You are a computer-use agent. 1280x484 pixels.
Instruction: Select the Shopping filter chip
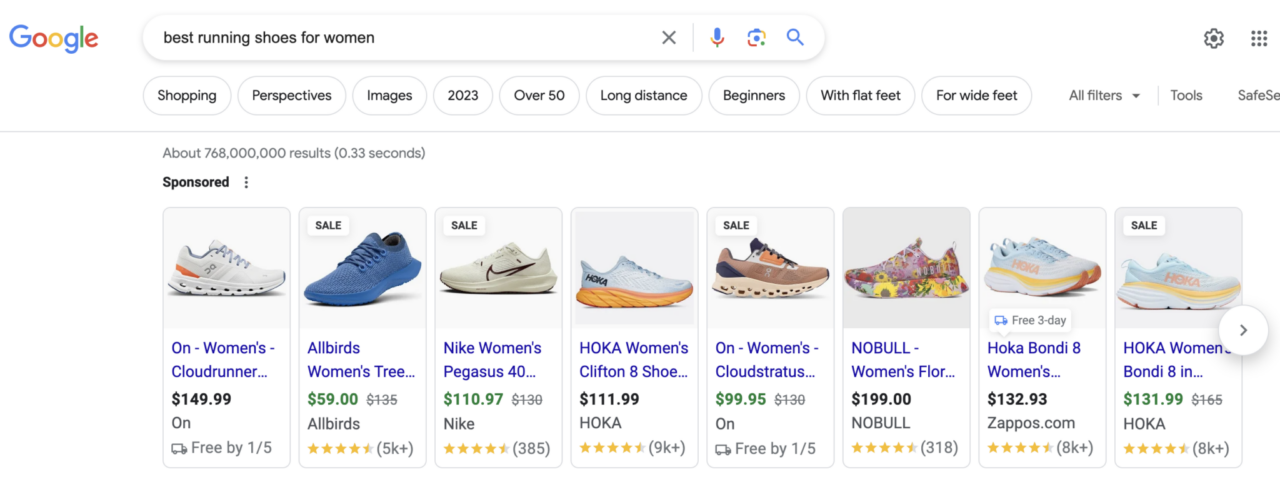click(x=187, y=96)
